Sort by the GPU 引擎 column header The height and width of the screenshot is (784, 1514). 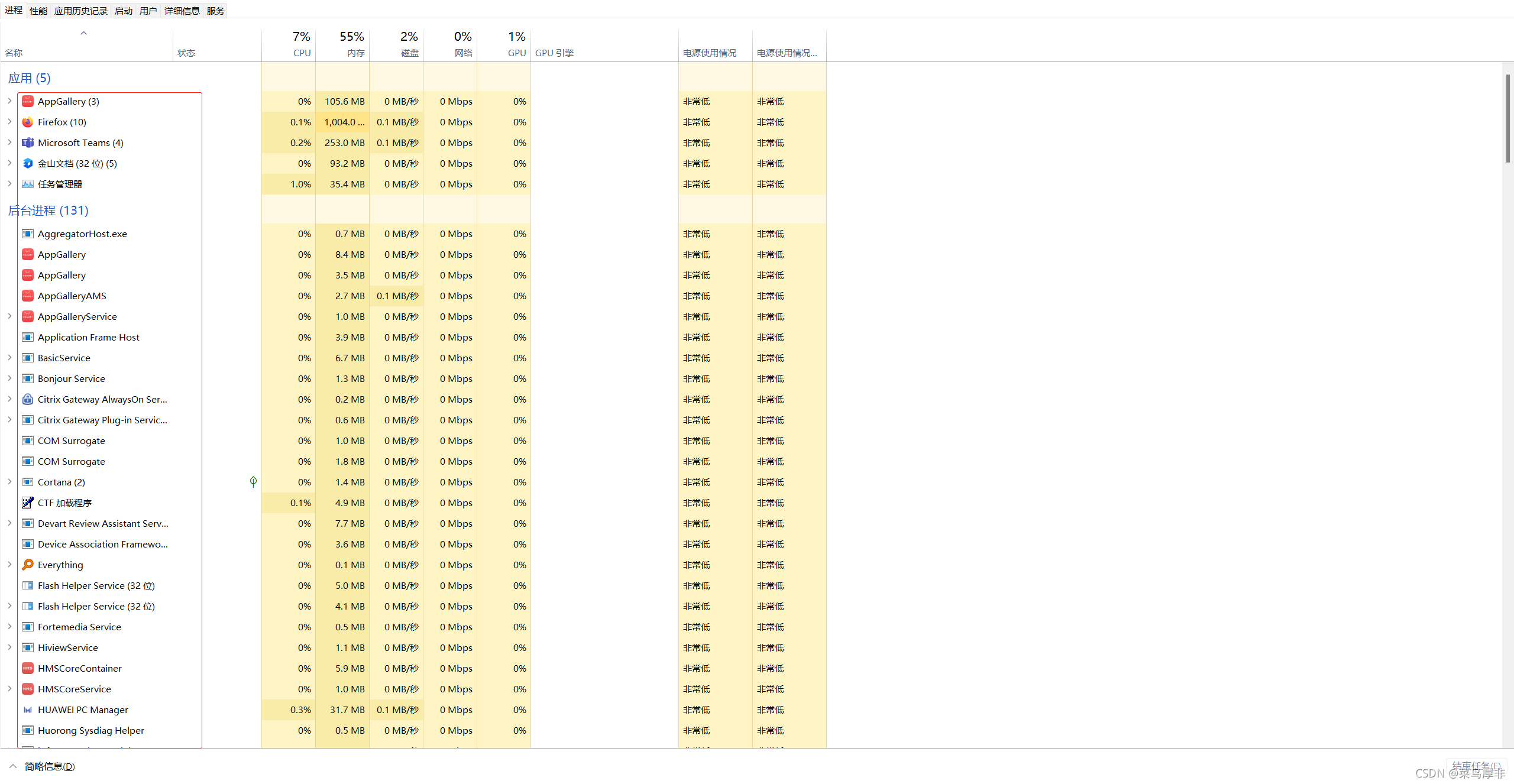[x=604, y=45]
